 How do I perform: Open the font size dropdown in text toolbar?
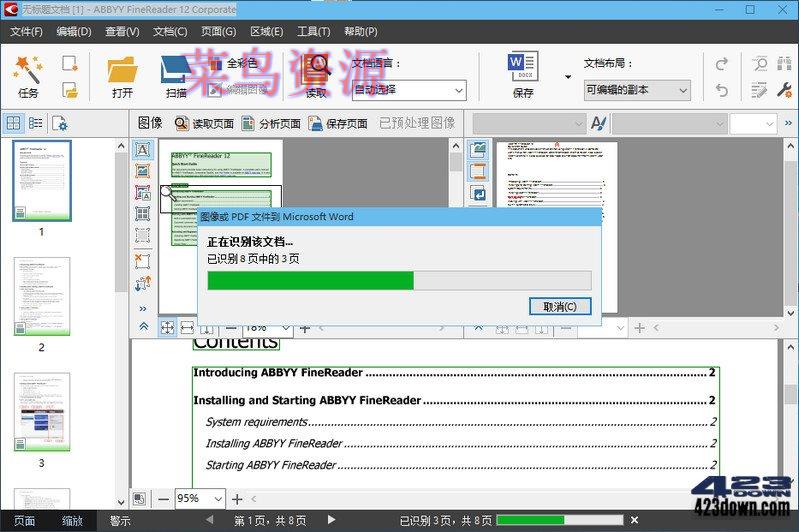pos(753,123)
